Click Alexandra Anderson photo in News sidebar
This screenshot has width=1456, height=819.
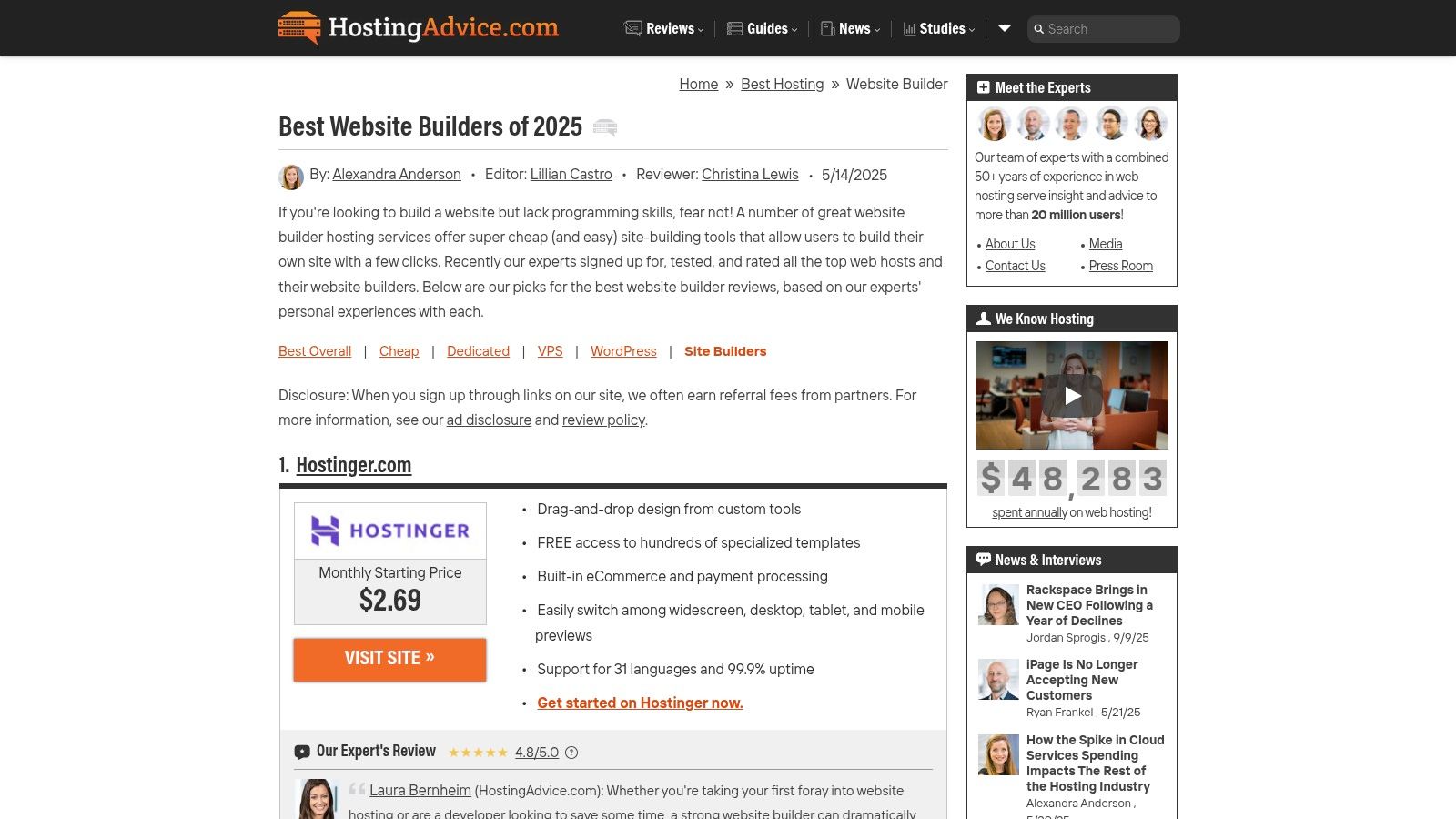998,754
